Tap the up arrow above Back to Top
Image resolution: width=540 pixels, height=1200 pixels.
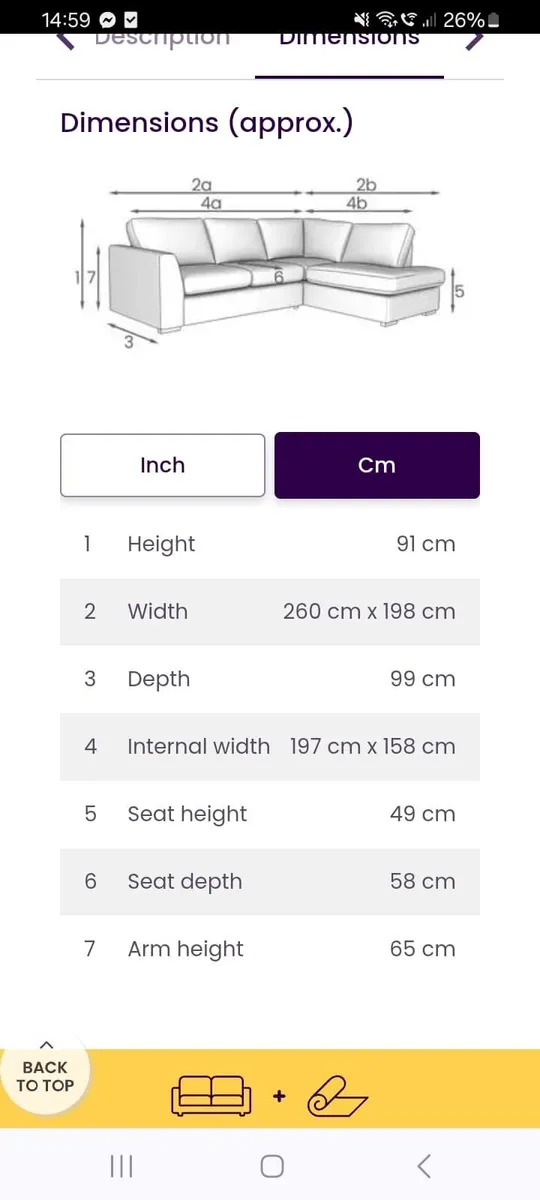pos(45,1045)
